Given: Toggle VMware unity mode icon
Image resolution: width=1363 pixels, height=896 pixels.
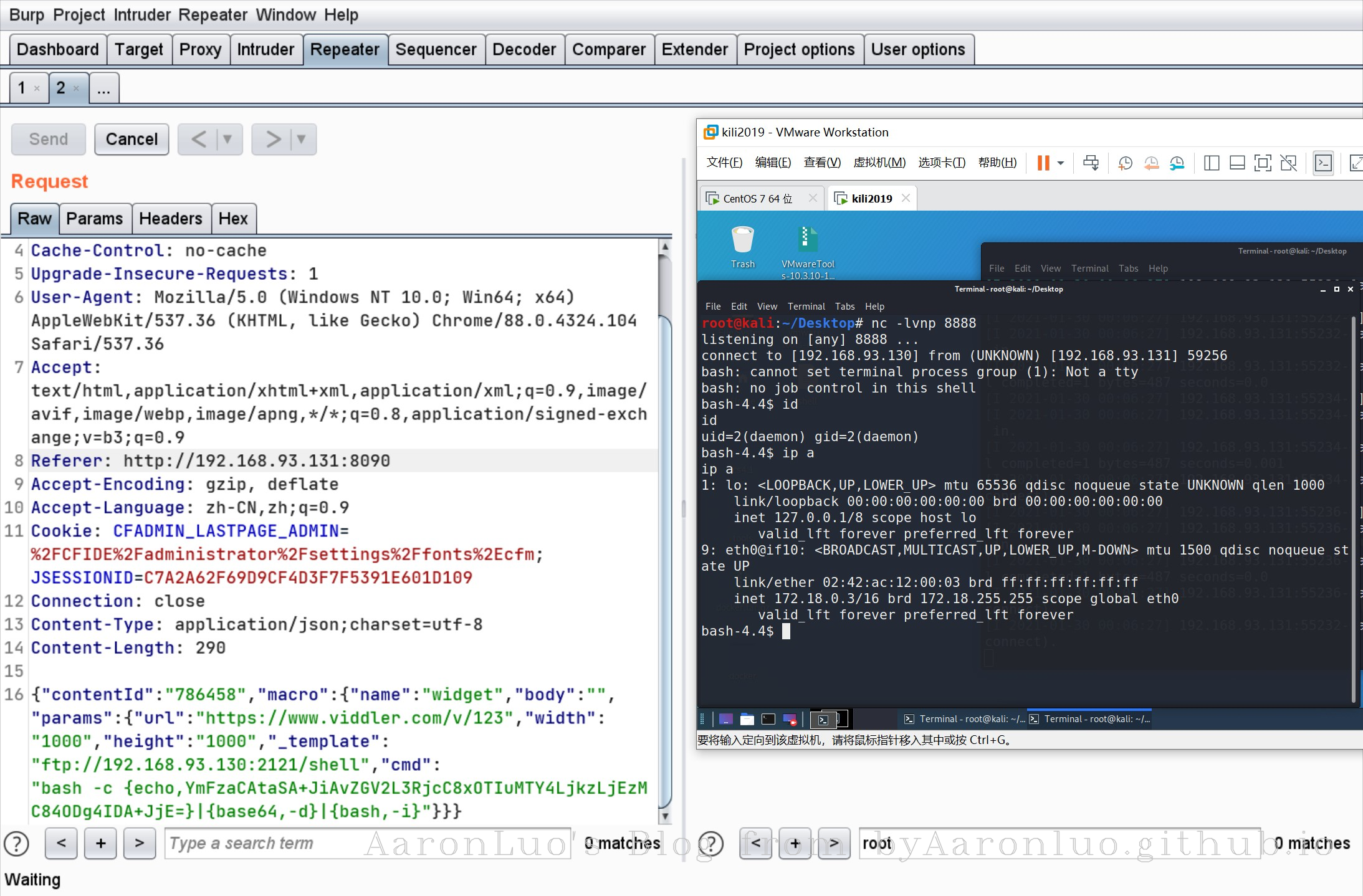Looking at the screenshot, I should point(1288,163).
